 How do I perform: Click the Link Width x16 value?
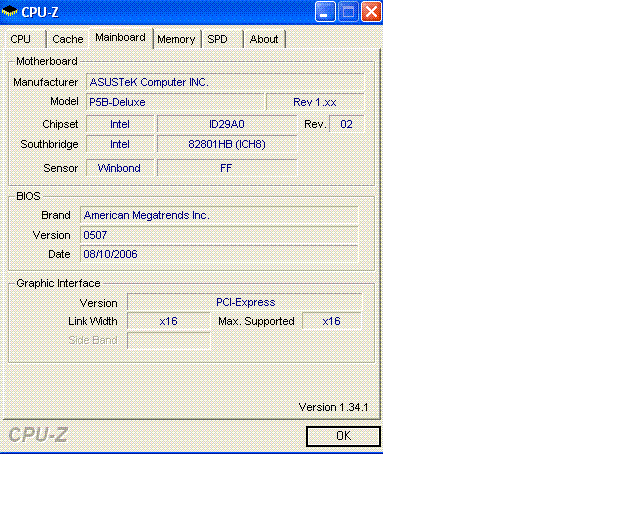[x=169, y=321]
